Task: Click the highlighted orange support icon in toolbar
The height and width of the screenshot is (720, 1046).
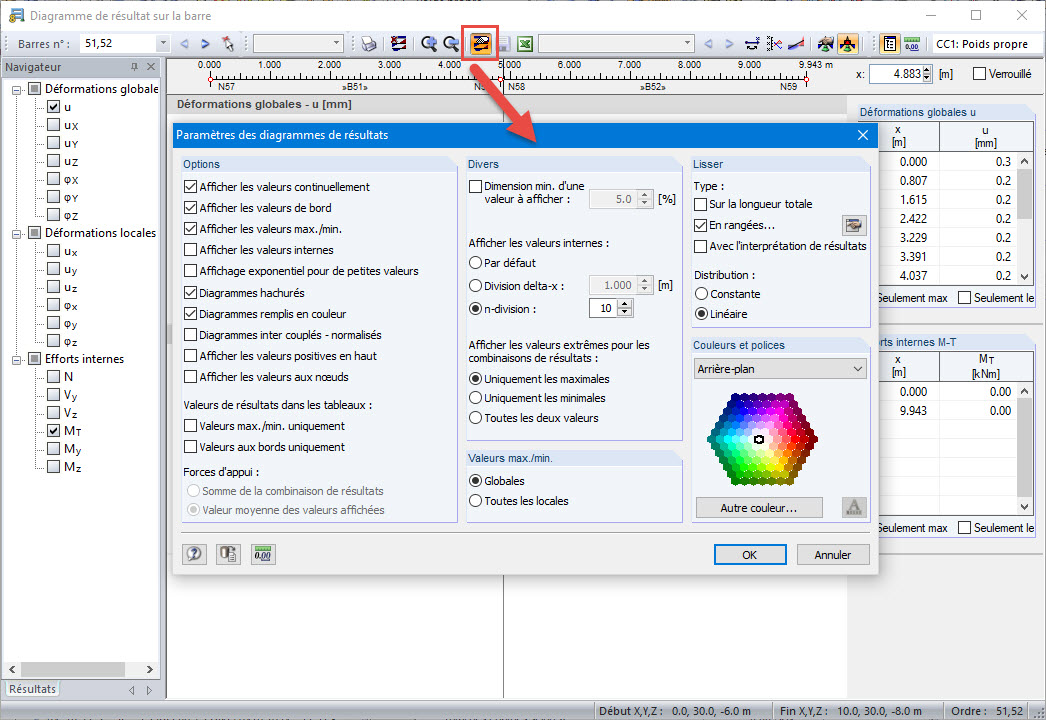Action: pos(848,44)
